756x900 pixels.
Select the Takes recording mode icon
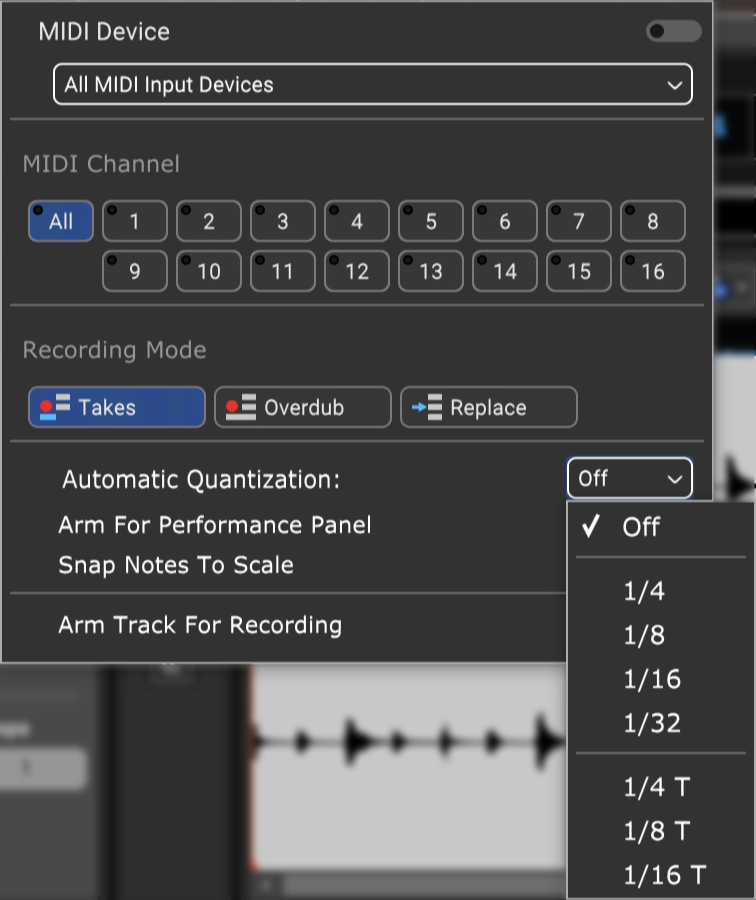click(55, 407)
